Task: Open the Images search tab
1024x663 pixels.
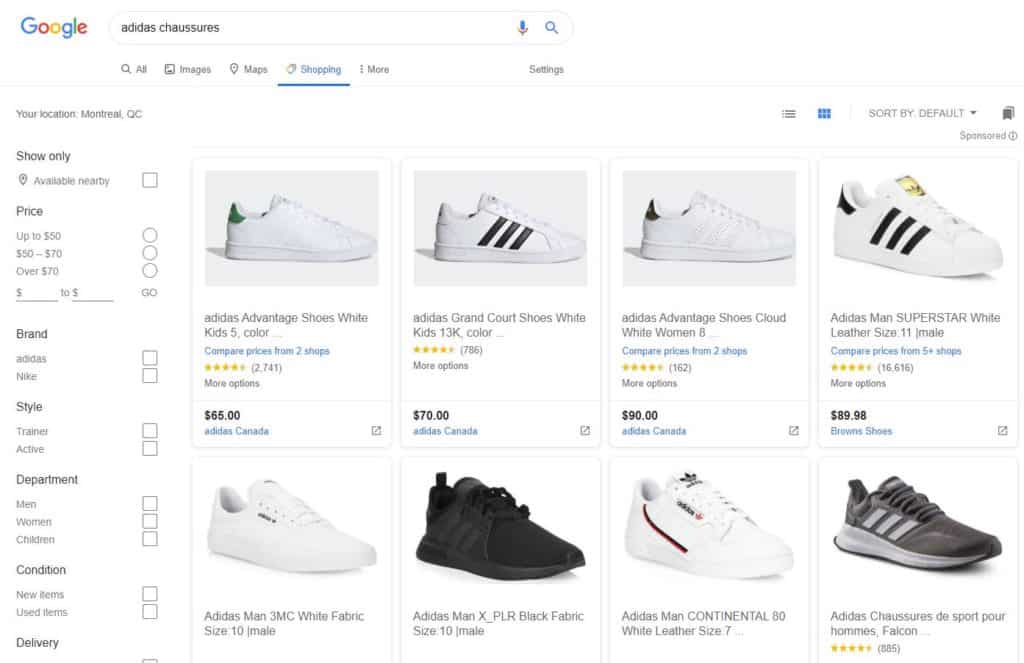Action: click(x=187, y=69)
